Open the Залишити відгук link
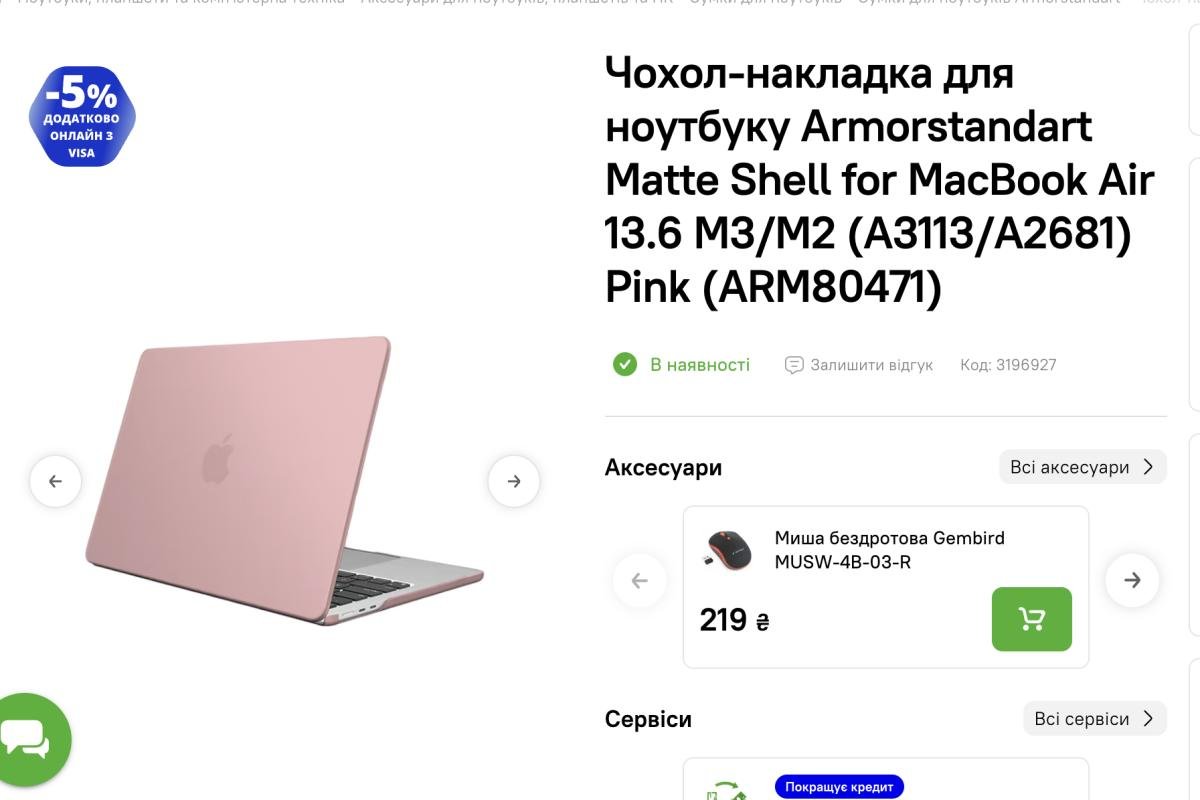The width and height of the screenshot is (1200, 800). point(871,365)
